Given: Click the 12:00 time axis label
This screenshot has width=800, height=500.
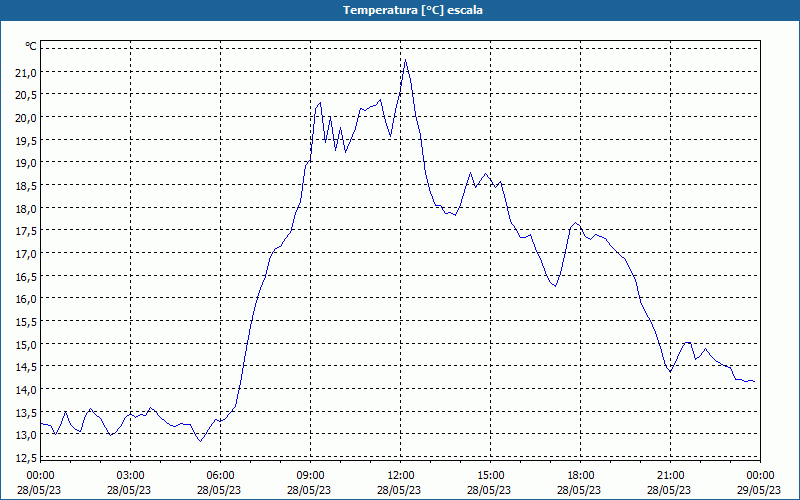Looking at the screenshot, I should (401, 476).
